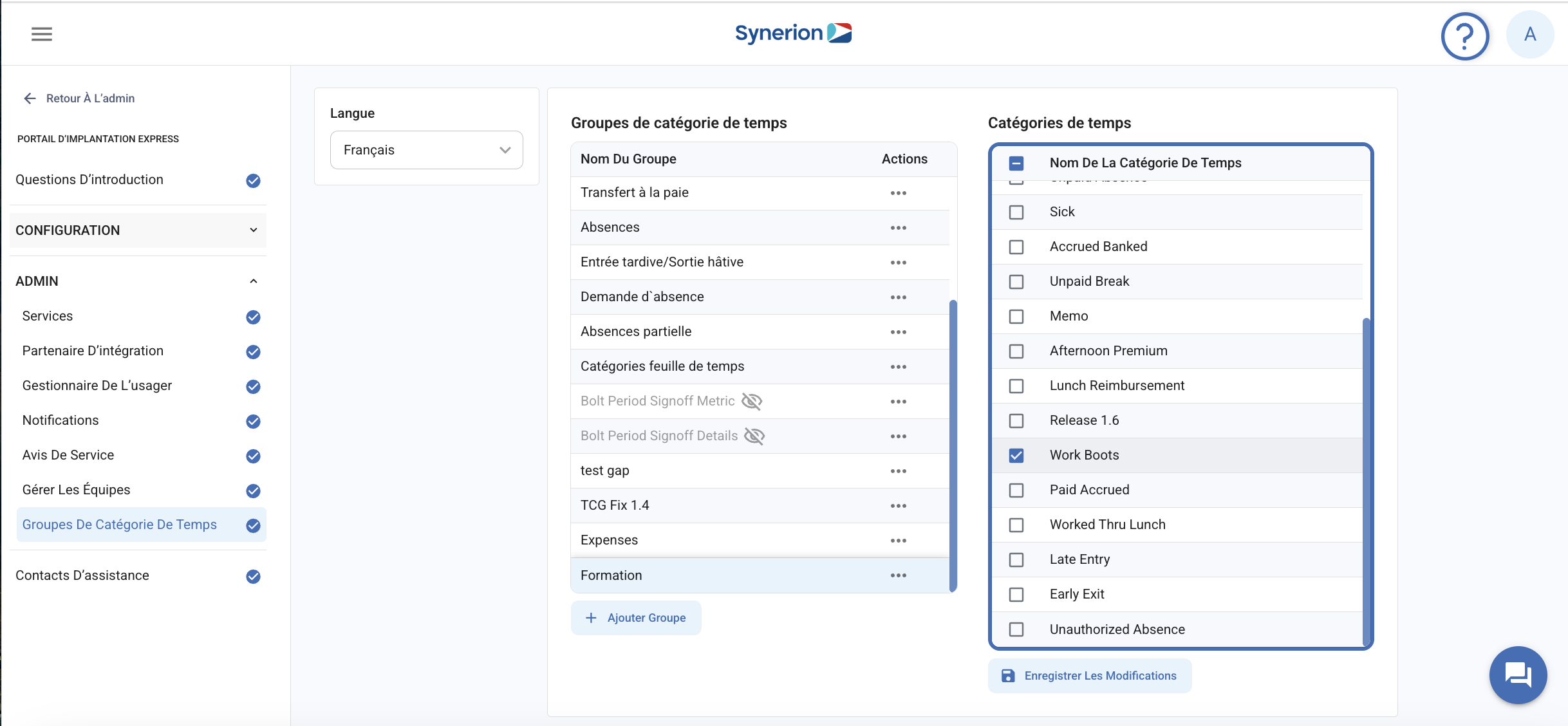Select the TCG Fix 1.4 group row
Viewport: 1568px width, 726px height.
tap(760, 506)
